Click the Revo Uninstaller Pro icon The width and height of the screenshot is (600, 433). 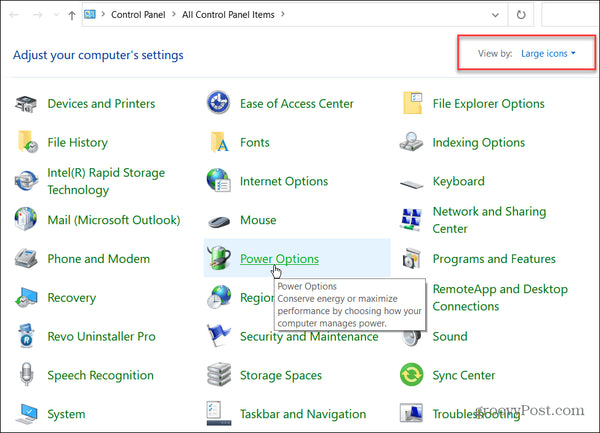tap(26, 336)
